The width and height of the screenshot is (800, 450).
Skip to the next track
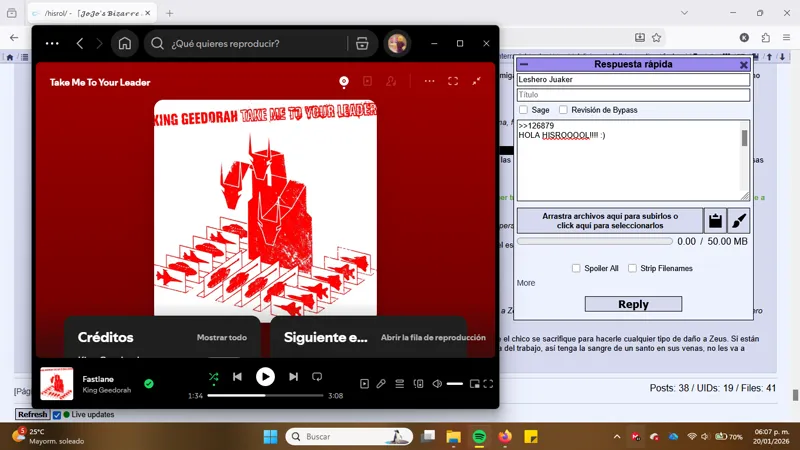pos(293,377)
